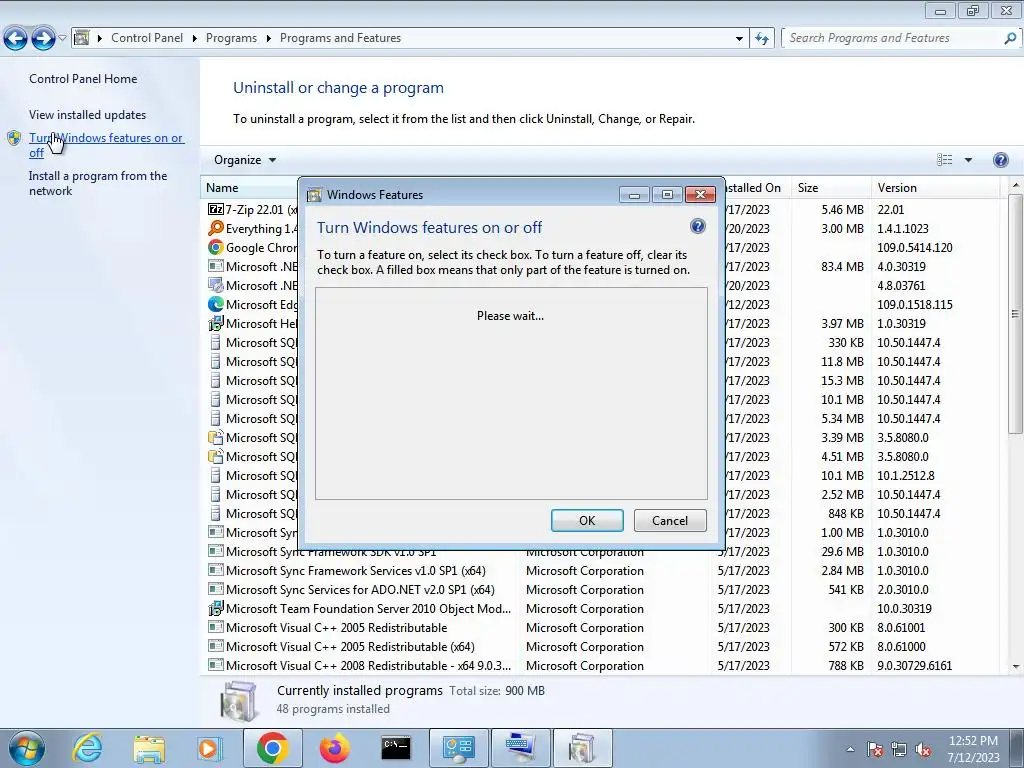Click the Refresh button in address bar
This screenshot has height=768, width=1024.
pos(761,38)
